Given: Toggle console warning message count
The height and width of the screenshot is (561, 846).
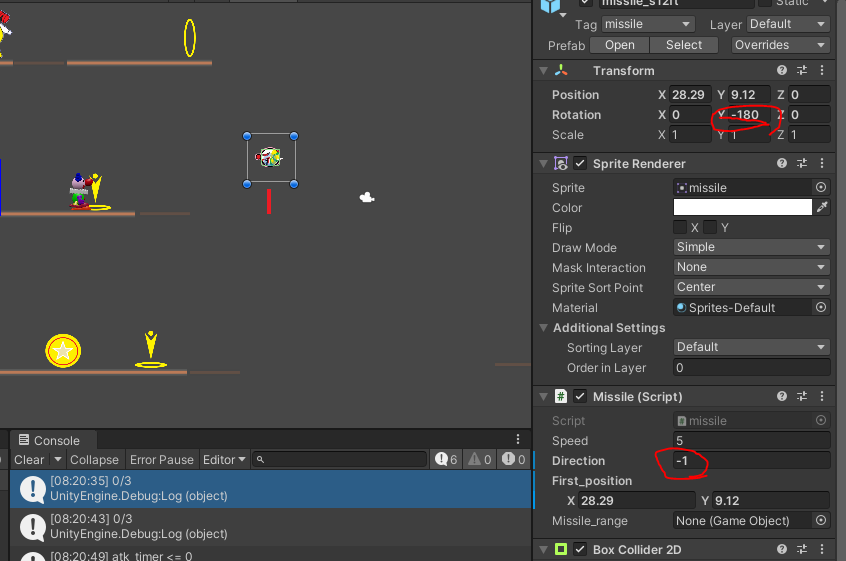Looking at the screenshot, I should click(480, 459).
